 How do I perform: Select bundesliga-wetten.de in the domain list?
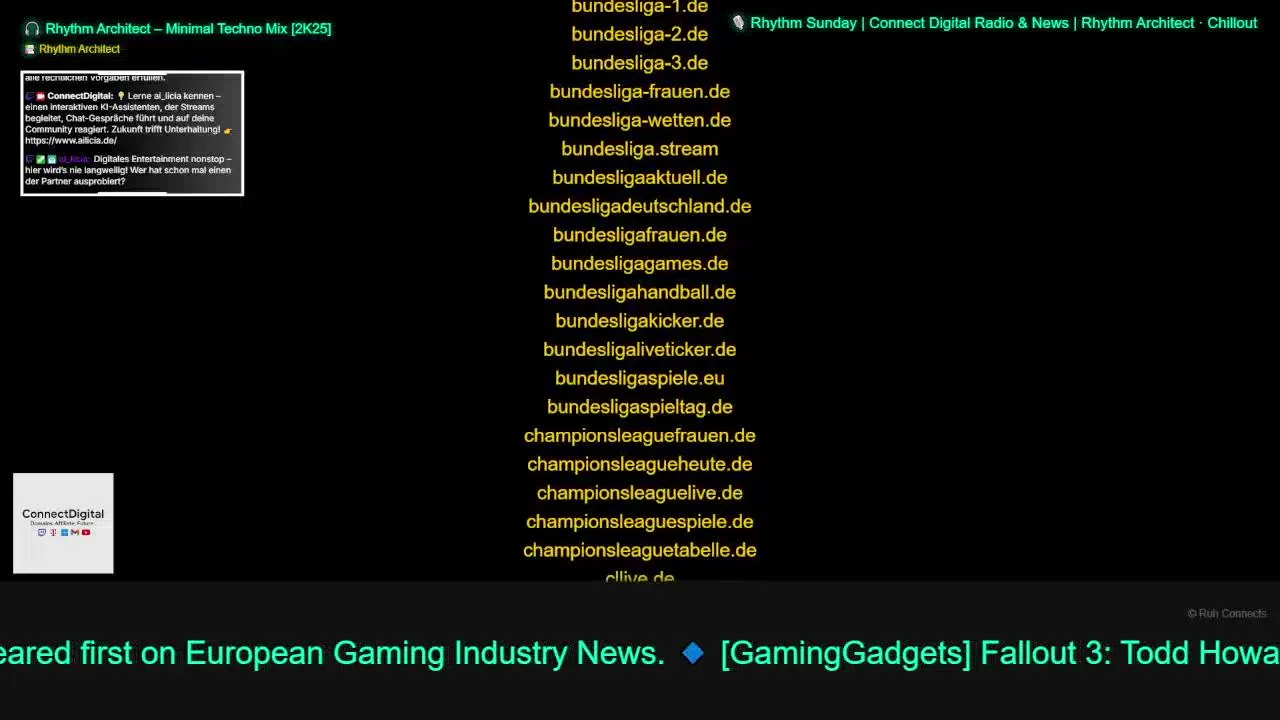pyautogui.click(x=640, y=120)
